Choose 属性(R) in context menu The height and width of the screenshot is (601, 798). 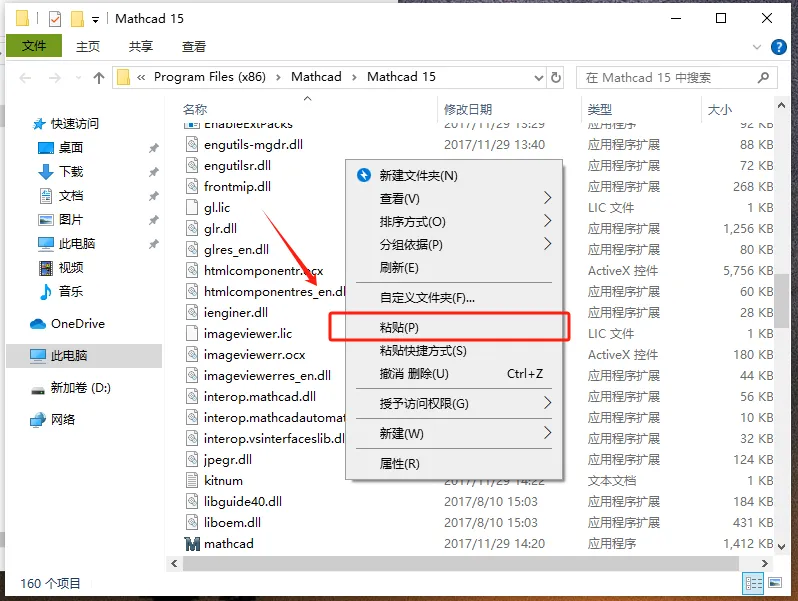454,464
